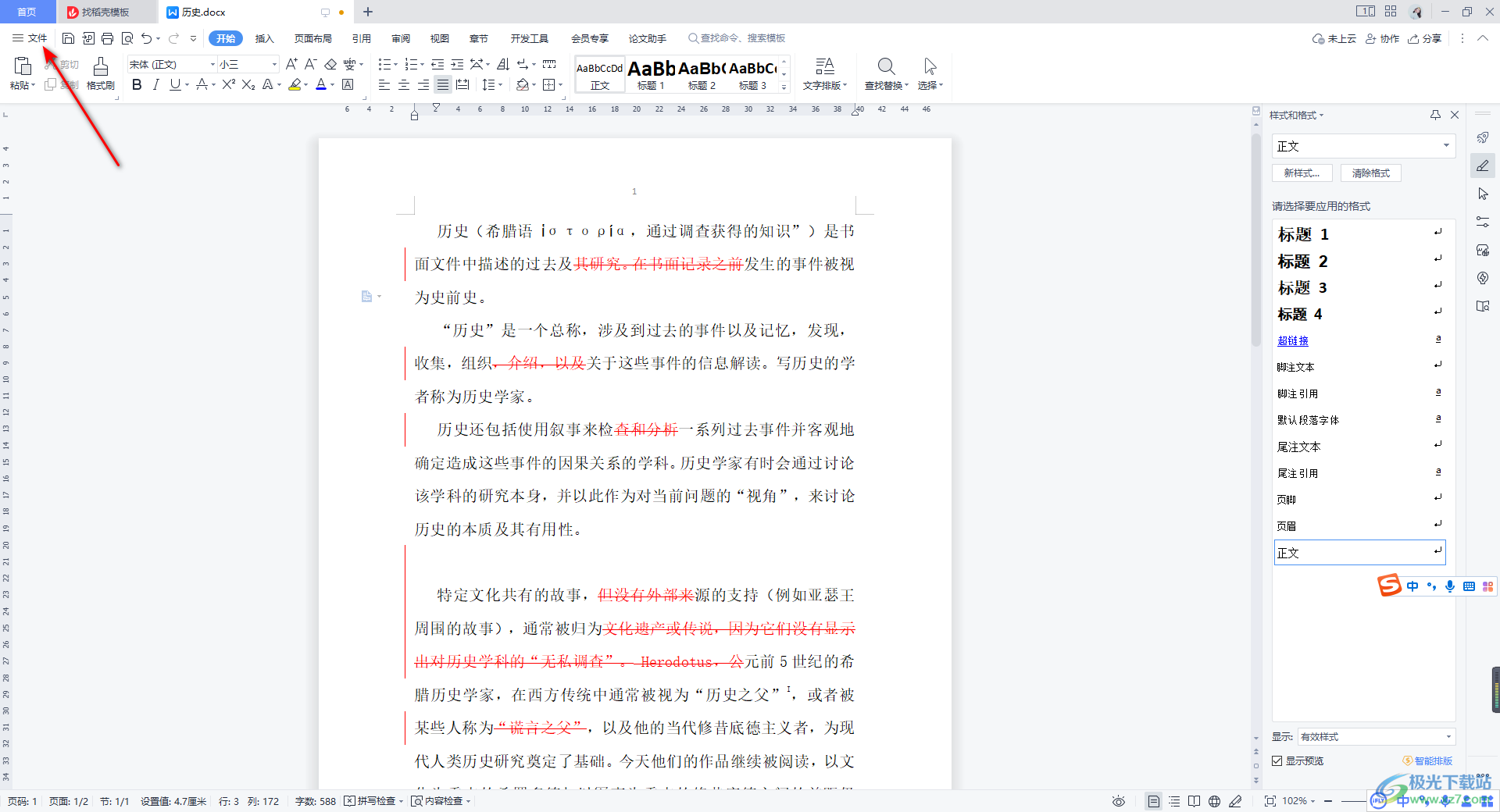The image size is (1500, 812).
Task: Increase font size with A+ icon
Action: (x=291, y=64)
